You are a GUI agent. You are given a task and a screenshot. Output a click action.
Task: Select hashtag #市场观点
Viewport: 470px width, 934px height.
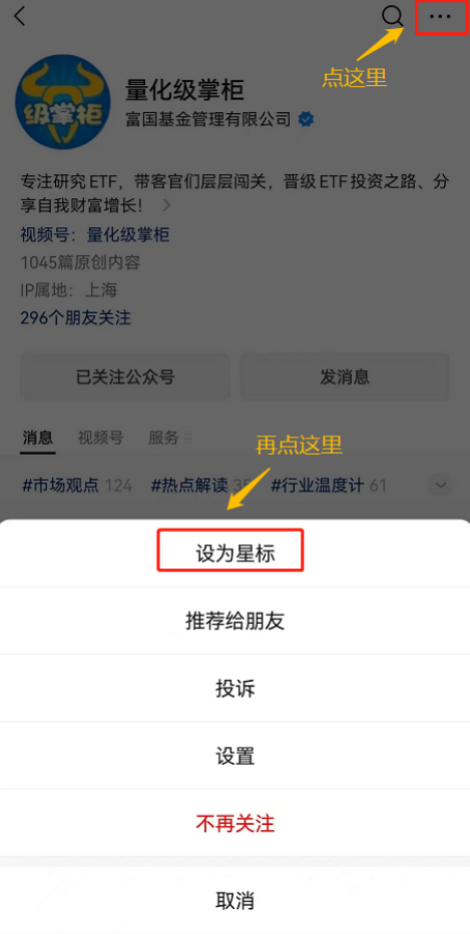tap(60, 485)
